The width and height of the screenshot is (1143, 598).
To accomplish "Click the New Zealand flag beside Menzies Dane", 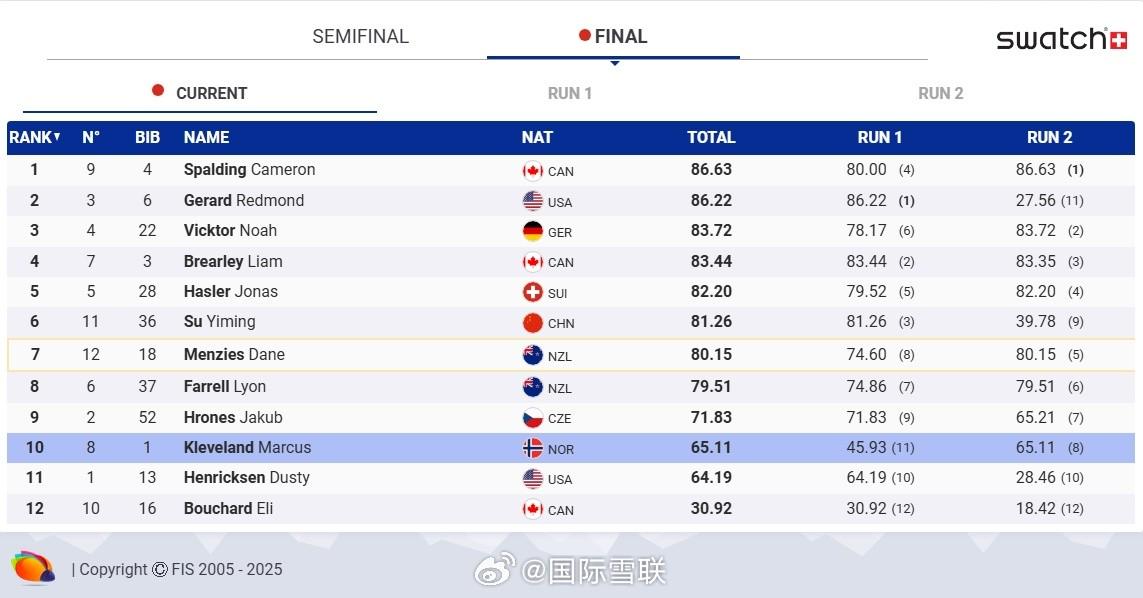I will [x=533, y=355].
